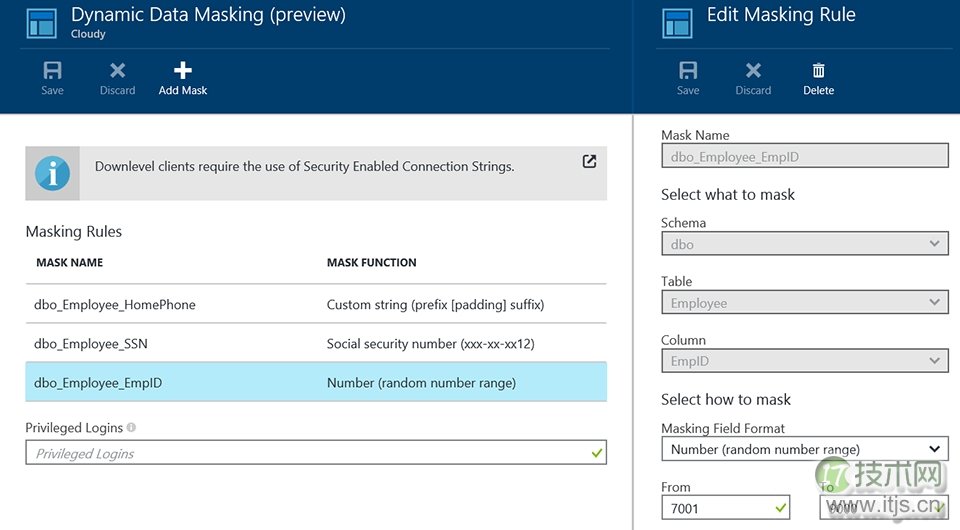Open the Table dropdown showing Employee

[804, 302]
